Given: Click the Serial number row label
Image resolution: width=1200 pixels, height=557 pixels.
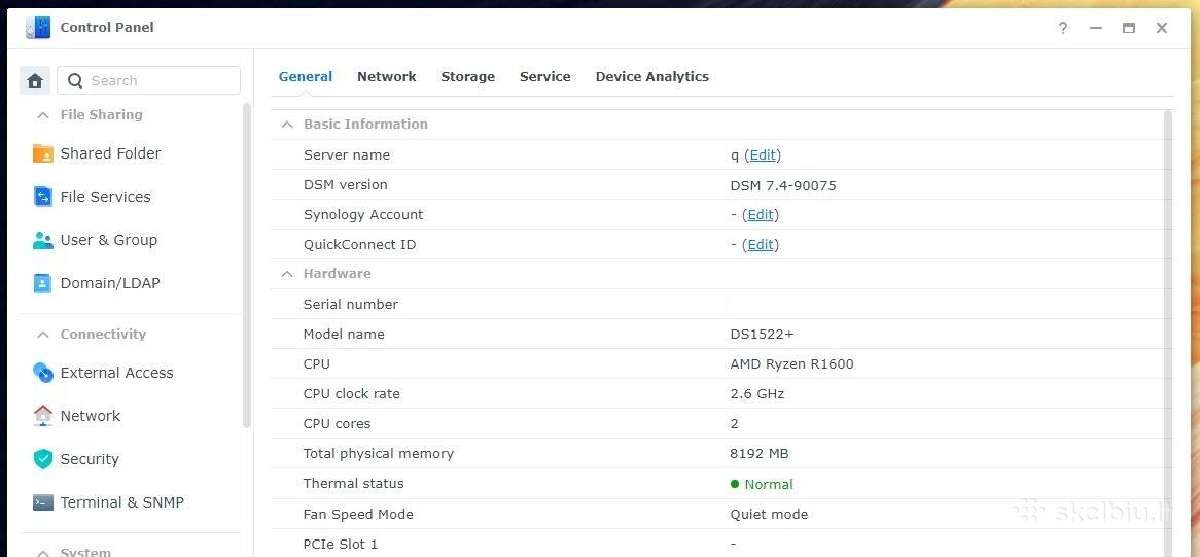Looking at the screenshot, I should 351,304.
